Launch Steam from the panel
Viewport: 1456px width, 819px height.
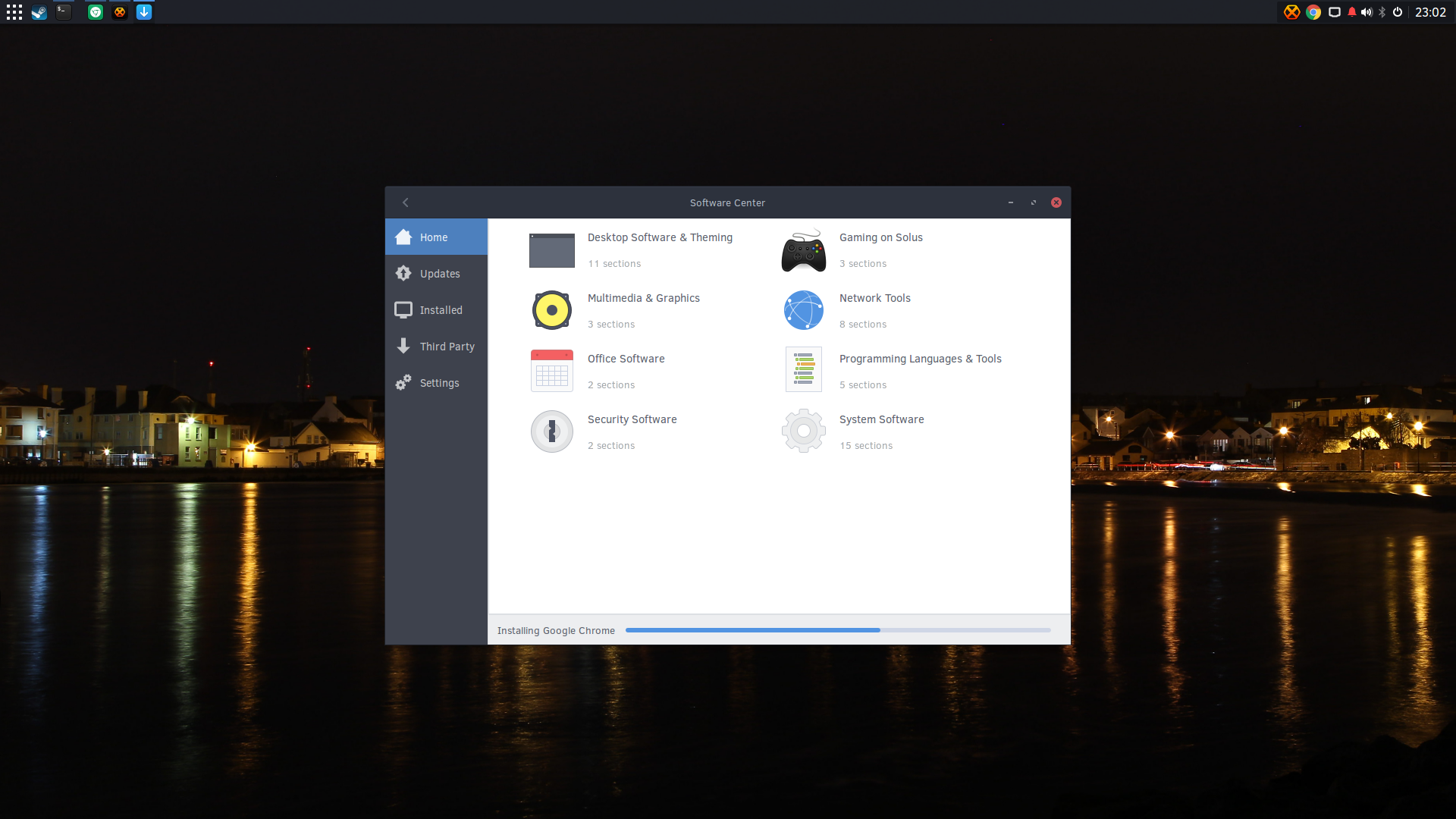39,12
